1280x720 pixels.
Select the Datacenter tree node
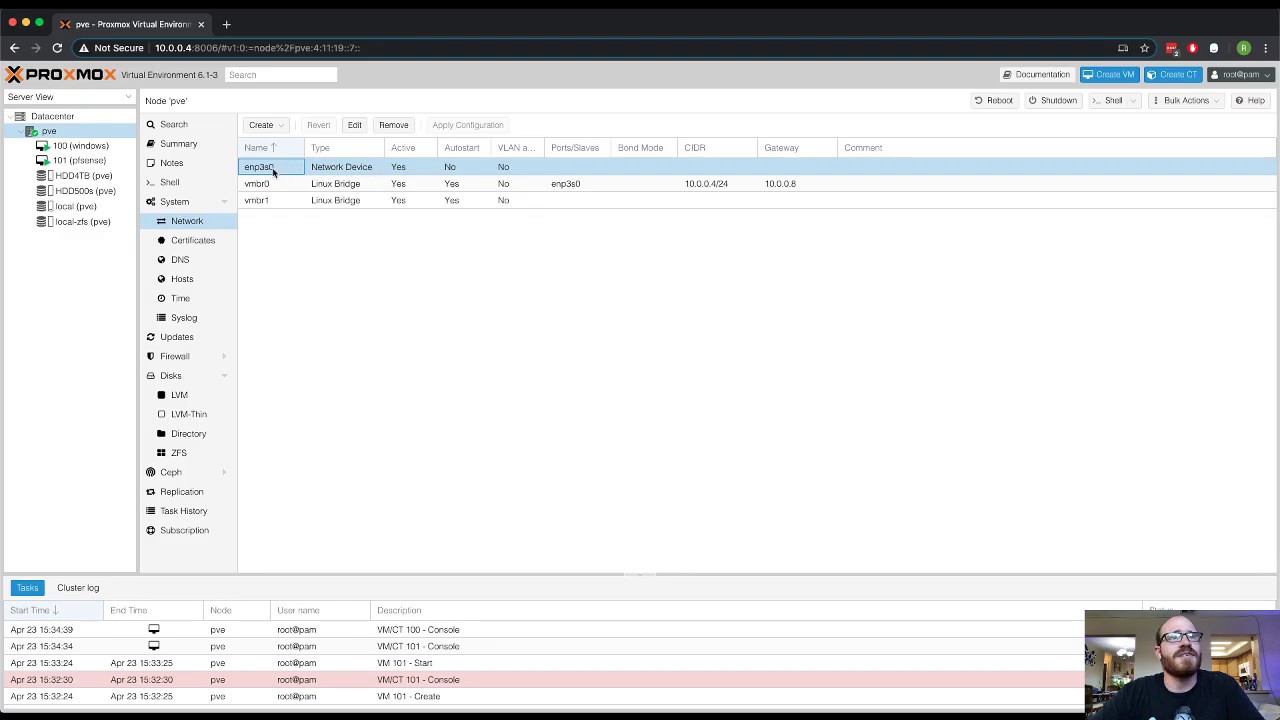[52, 116]
